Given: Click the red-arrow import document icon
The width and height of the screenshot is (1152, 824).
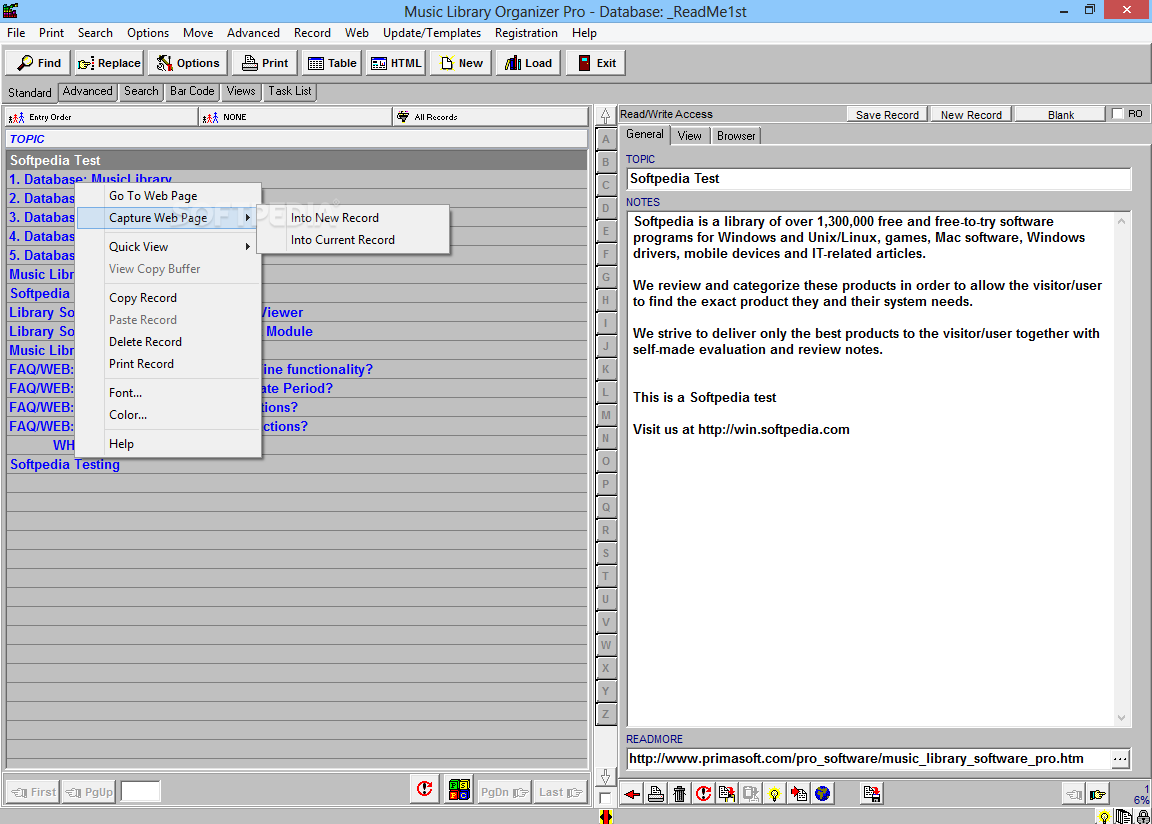Looking at the screenshot, I should point(799,794).
